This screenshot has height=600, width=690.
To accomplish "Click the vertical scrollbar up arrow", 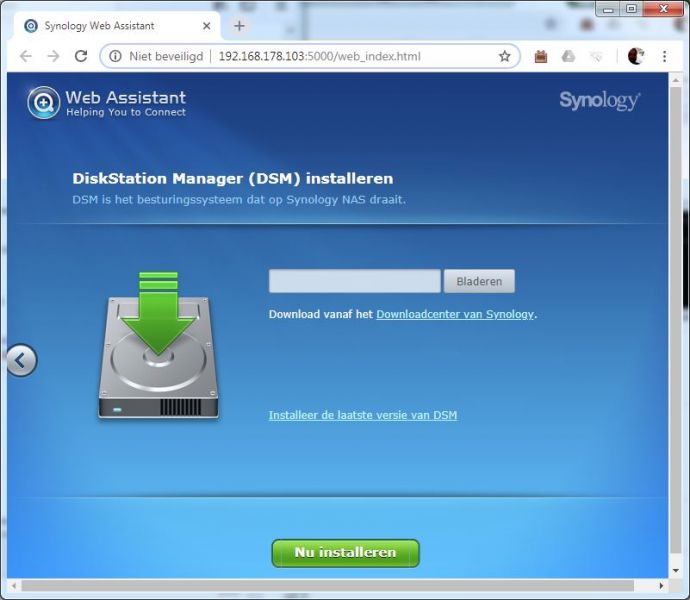I will 675,81.
